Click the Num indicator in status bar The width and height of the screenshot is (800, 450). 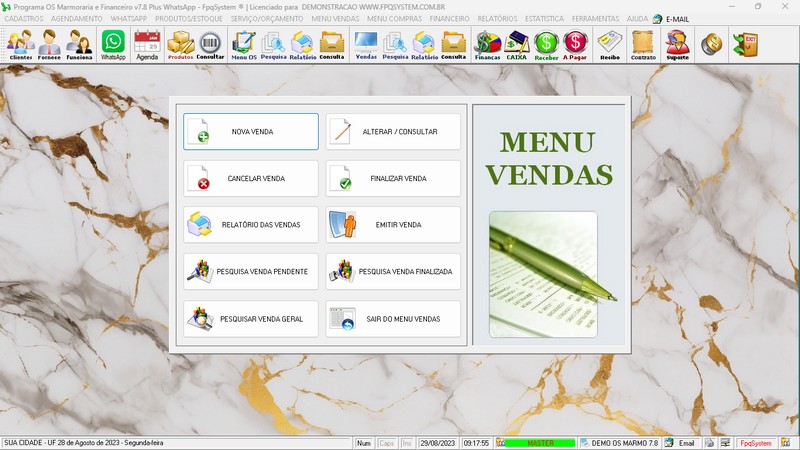coord(364,443)
